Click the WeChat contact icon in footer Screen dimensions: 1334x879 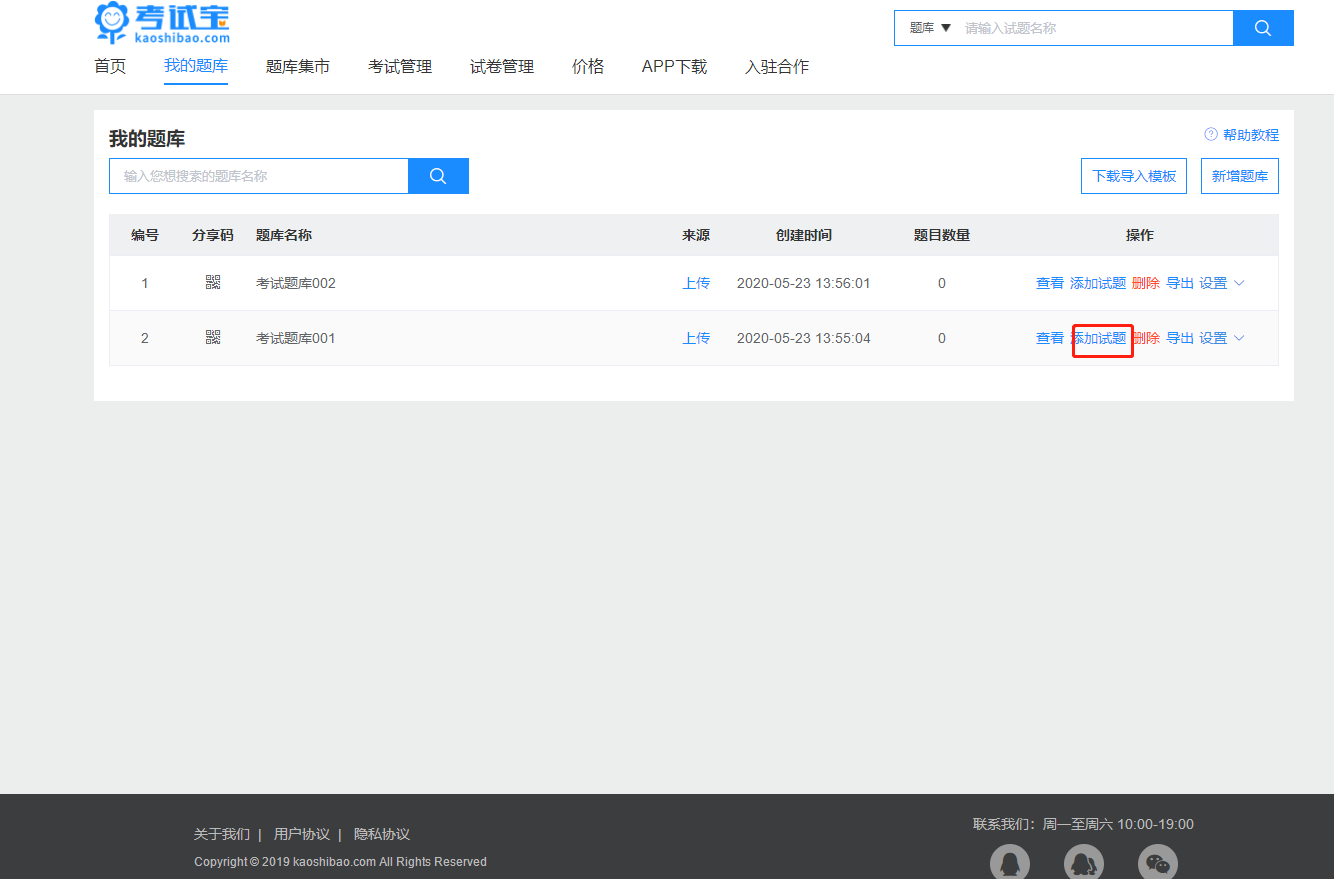pyautogui.click(x=1158, y=864)
